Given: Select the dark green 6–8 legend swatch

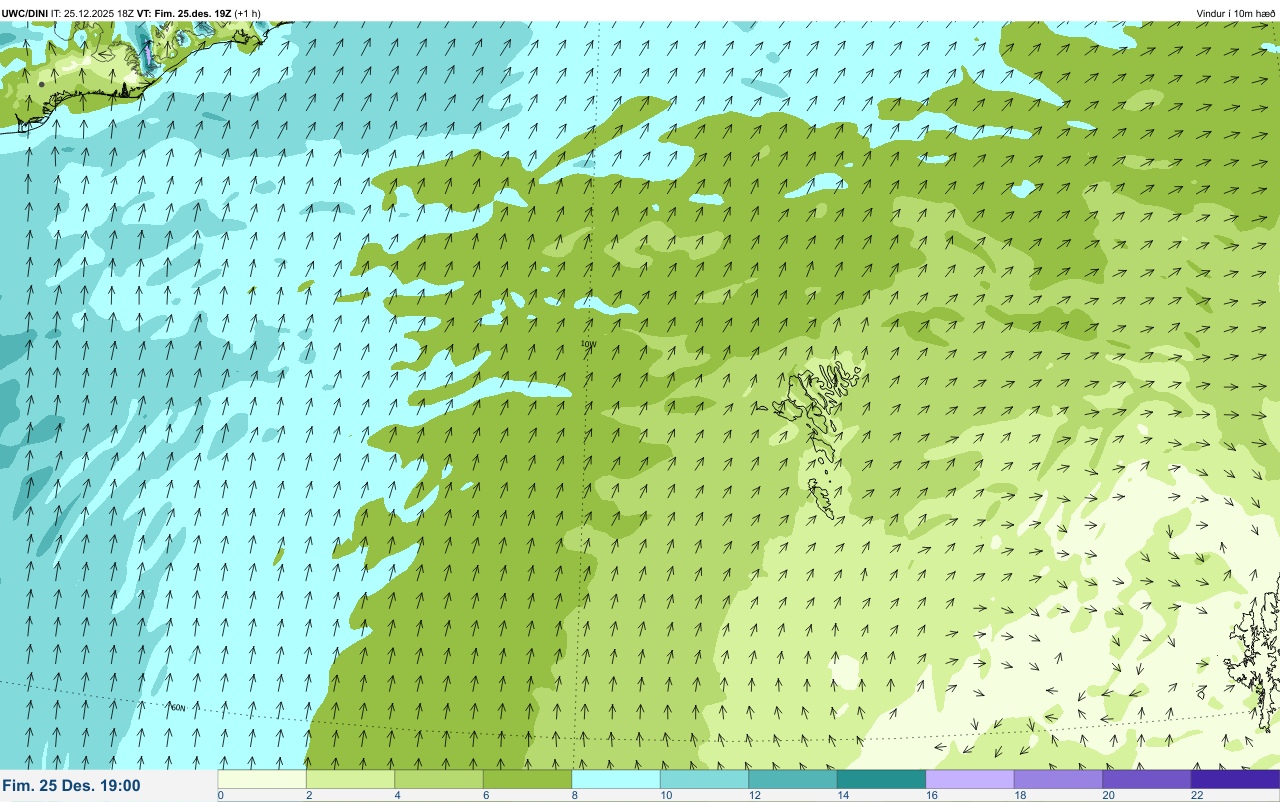Looking at the screenshot, I should (x=527, y=779).
